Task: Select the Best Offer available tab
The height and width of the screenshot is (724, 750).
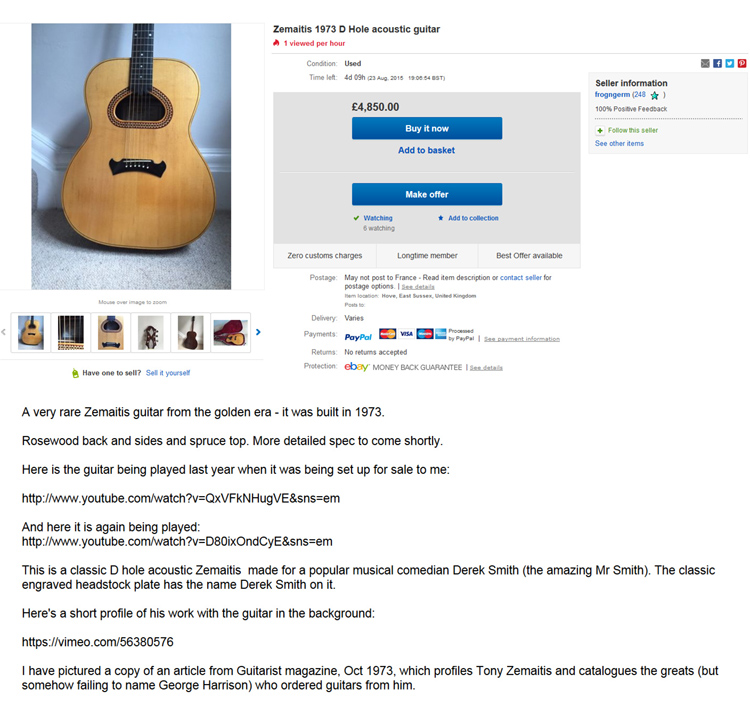Action: pyautogui.click(x=529, y=256)
